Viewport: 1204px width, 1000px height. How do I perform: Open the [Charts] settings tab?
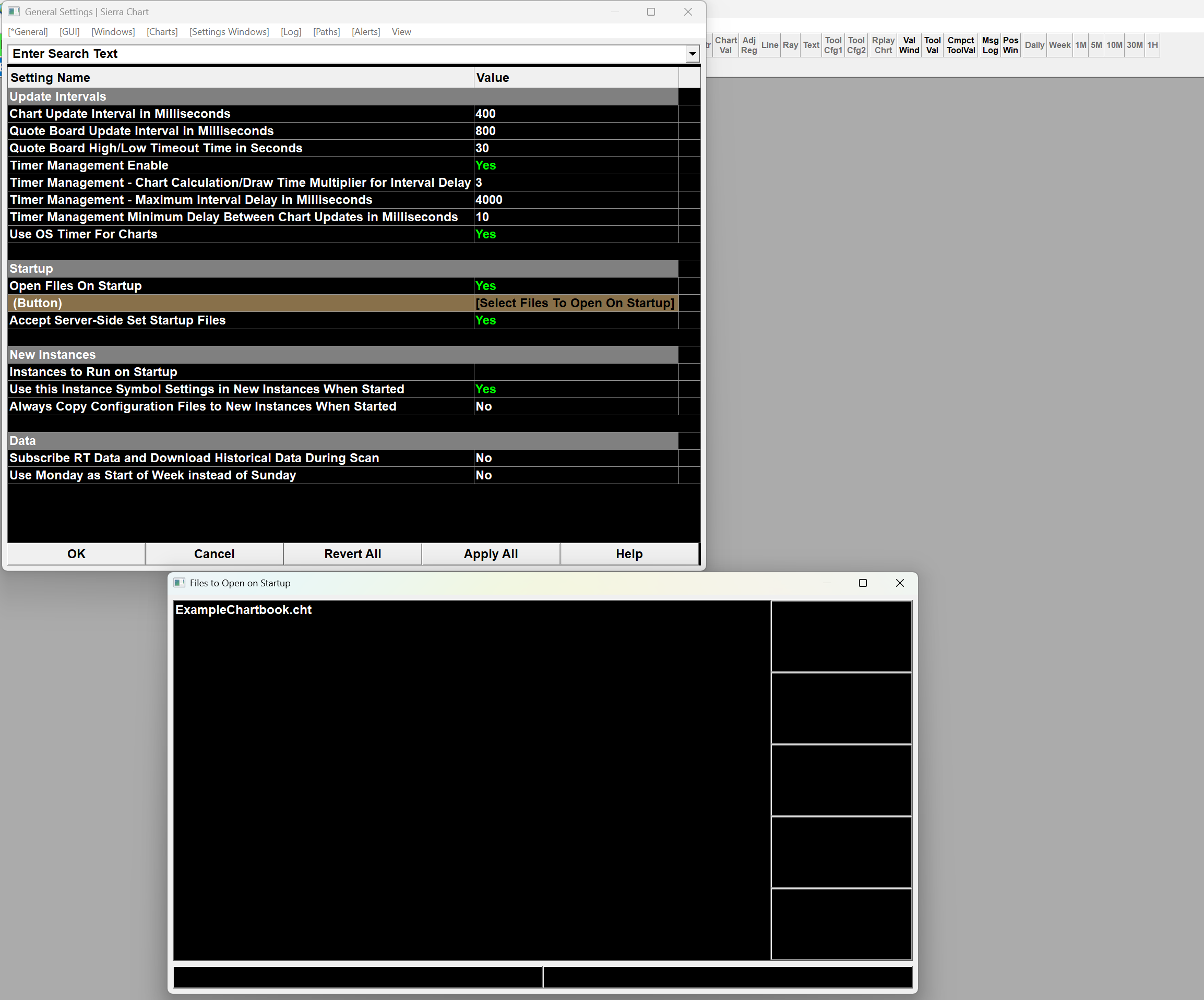point(162,31)
